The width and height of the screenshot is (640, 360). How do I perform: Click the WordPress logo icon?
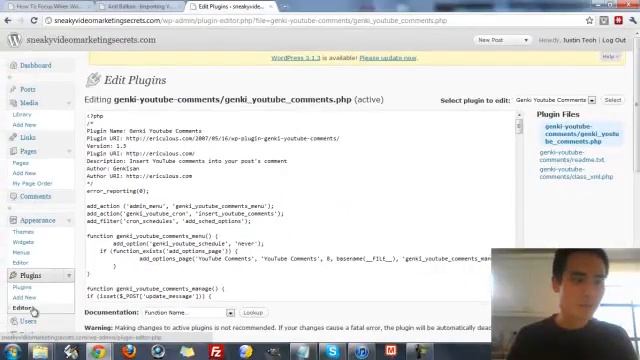click(x=14, y=40)
